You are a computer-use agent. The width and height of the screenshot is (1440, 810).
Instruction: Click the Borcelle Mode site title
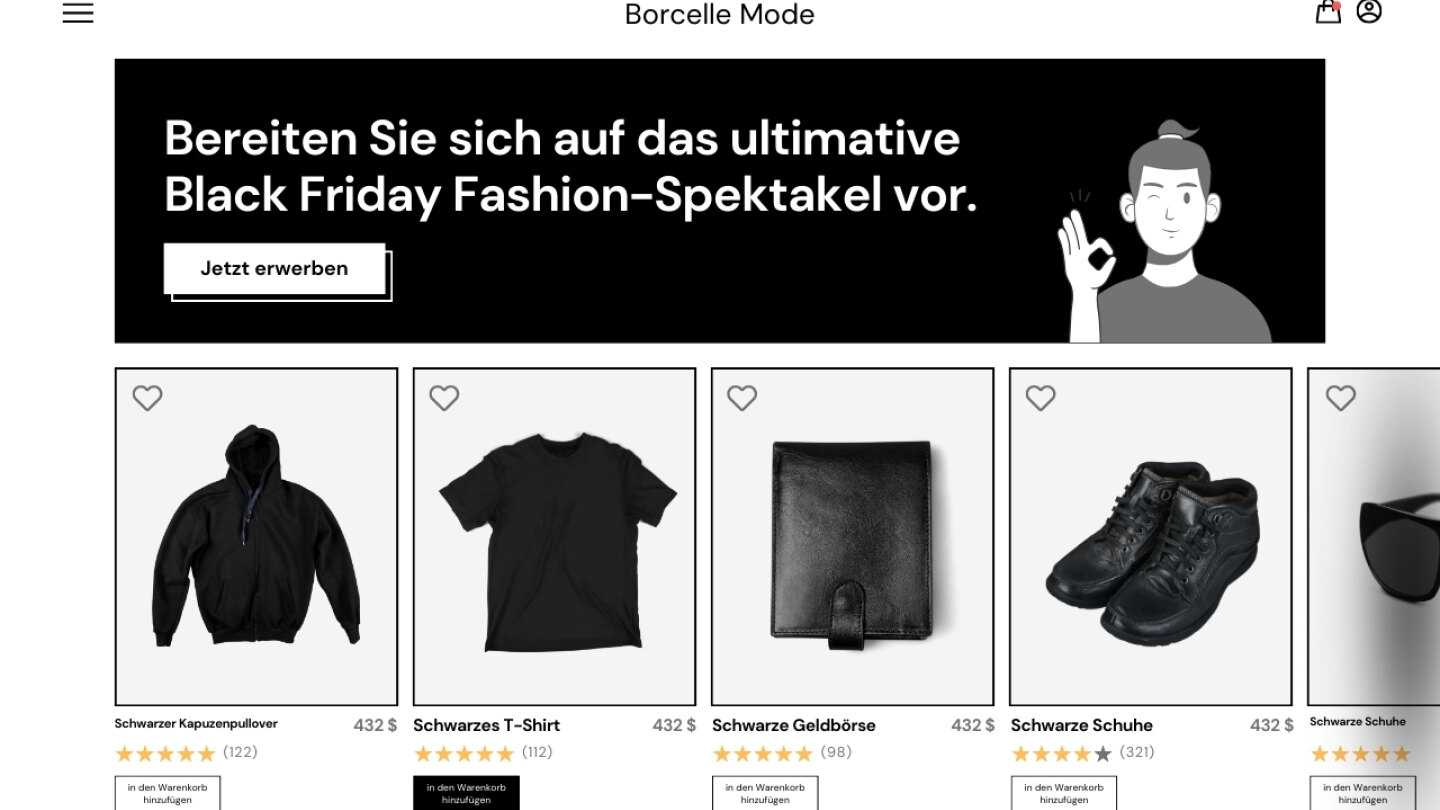pos(720,14)
